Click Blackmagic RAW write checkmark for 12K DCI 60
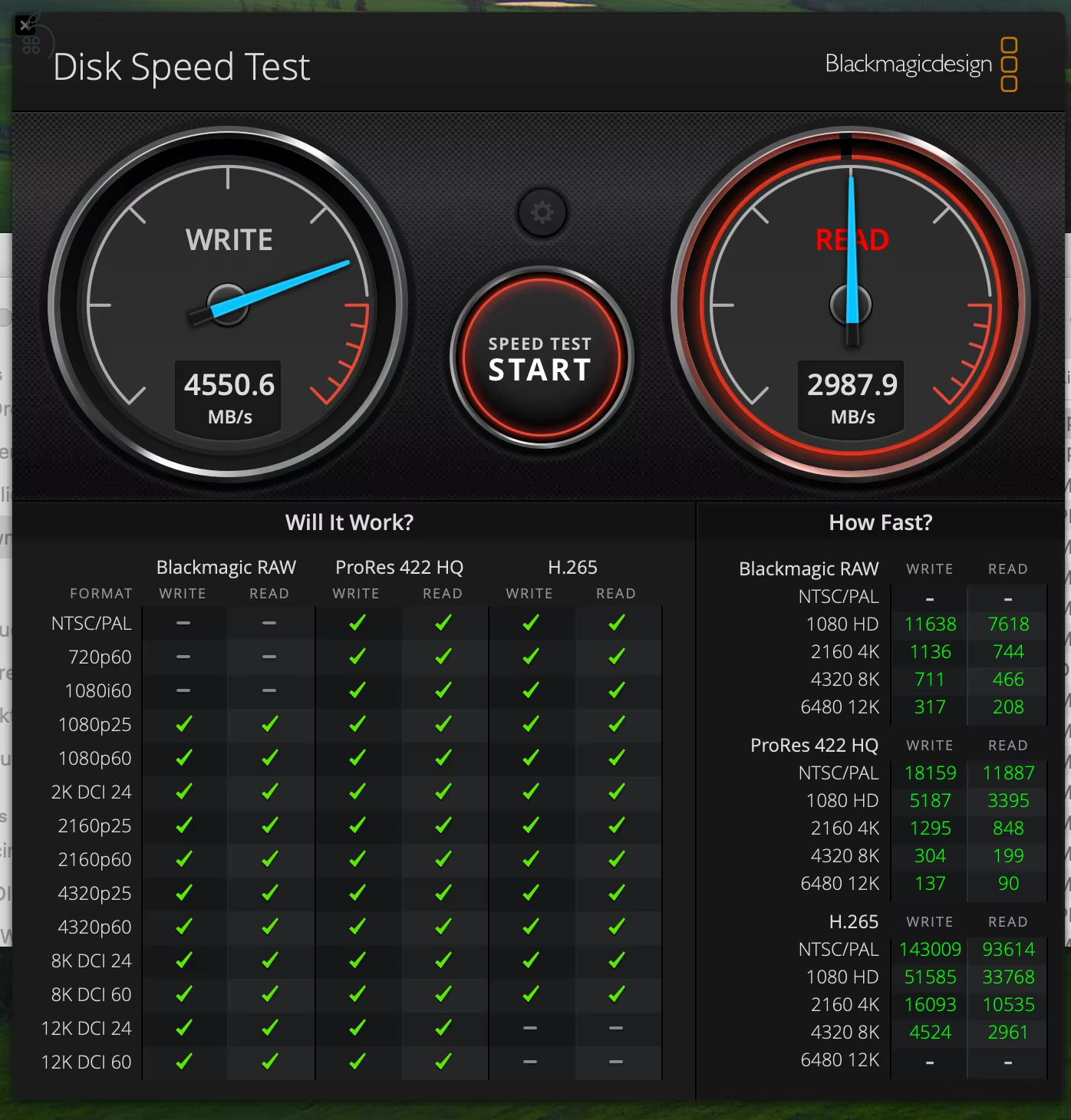This screenshot has width=1071, height=1120. [x=183, y=1062]
